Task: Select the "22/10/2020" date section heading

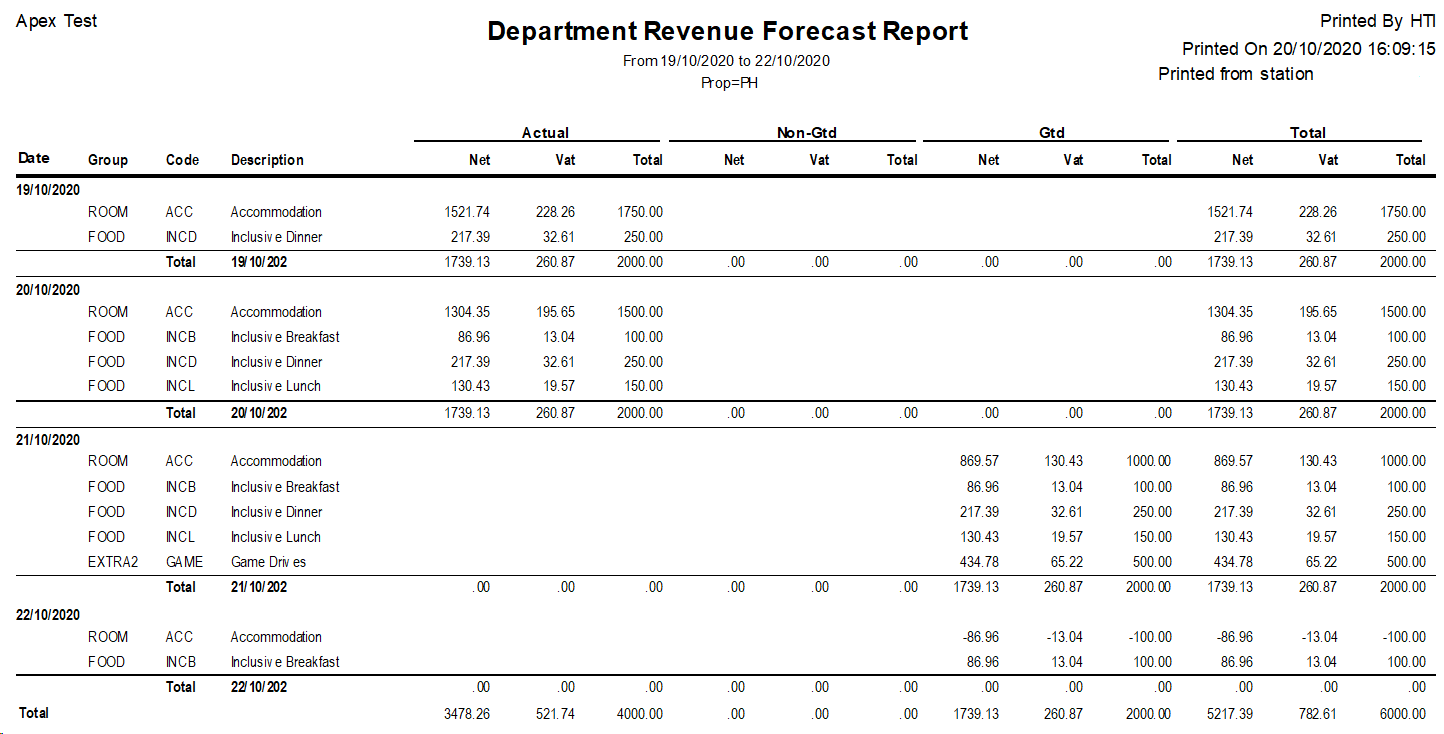Action: 49,614
